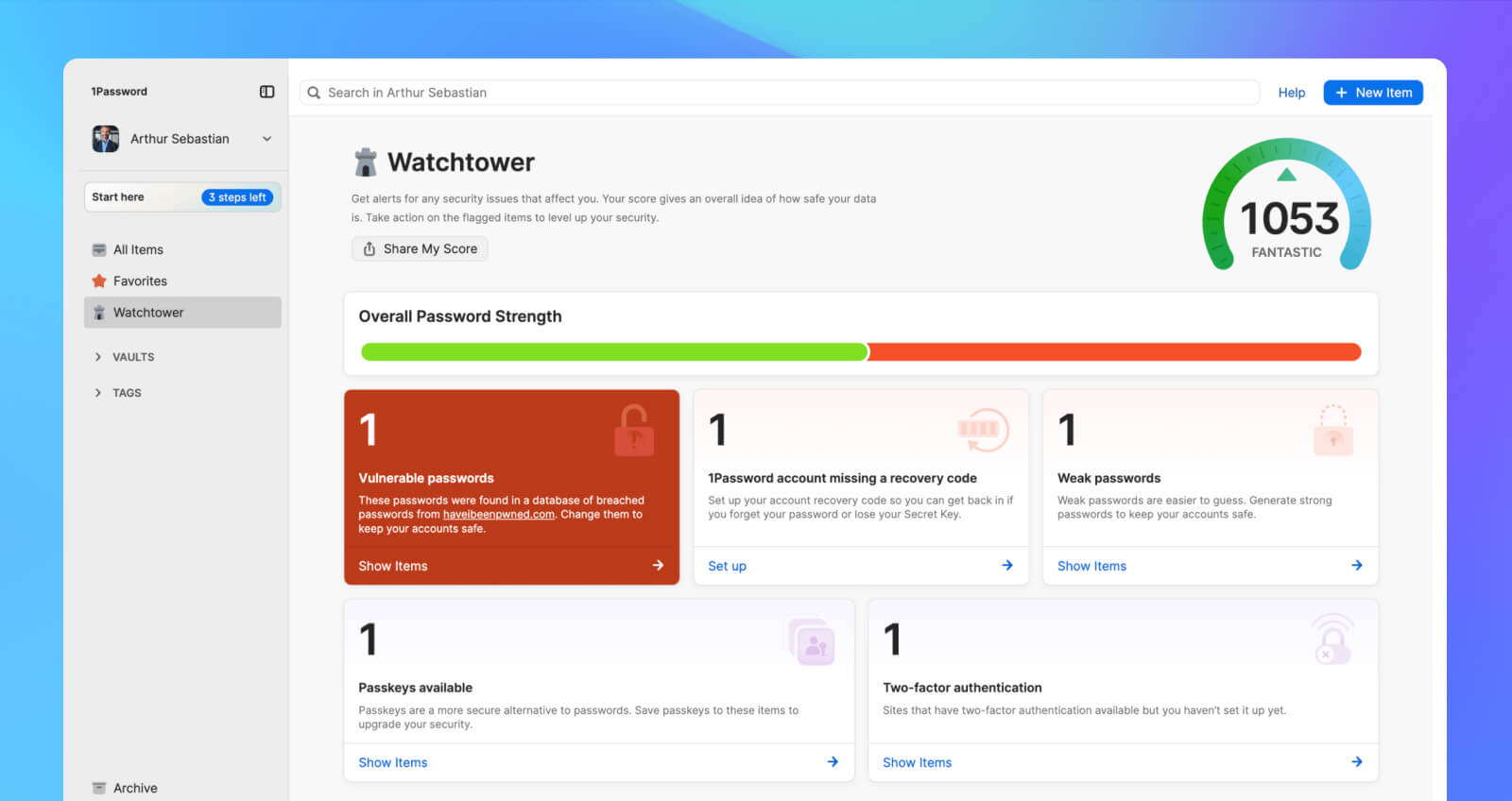The image size is (1512, 801).
Task: Set up account recovery code
Action: coord(727,566)
